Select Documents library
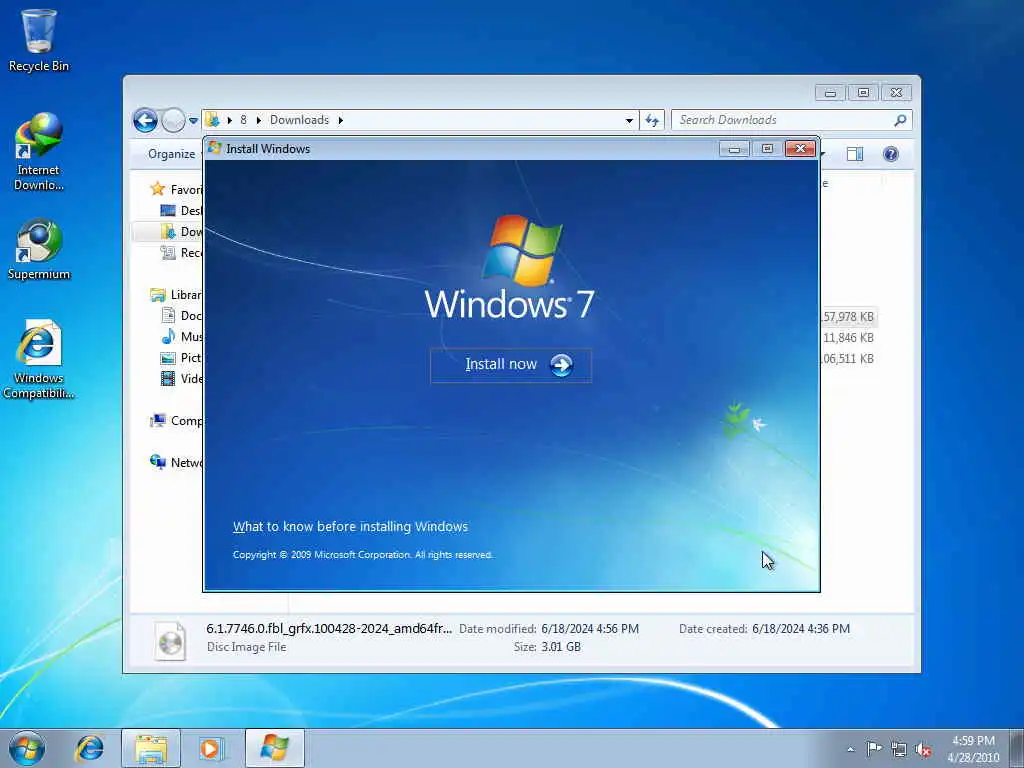This screenshot has height=768, width=1024. point(181,315)
